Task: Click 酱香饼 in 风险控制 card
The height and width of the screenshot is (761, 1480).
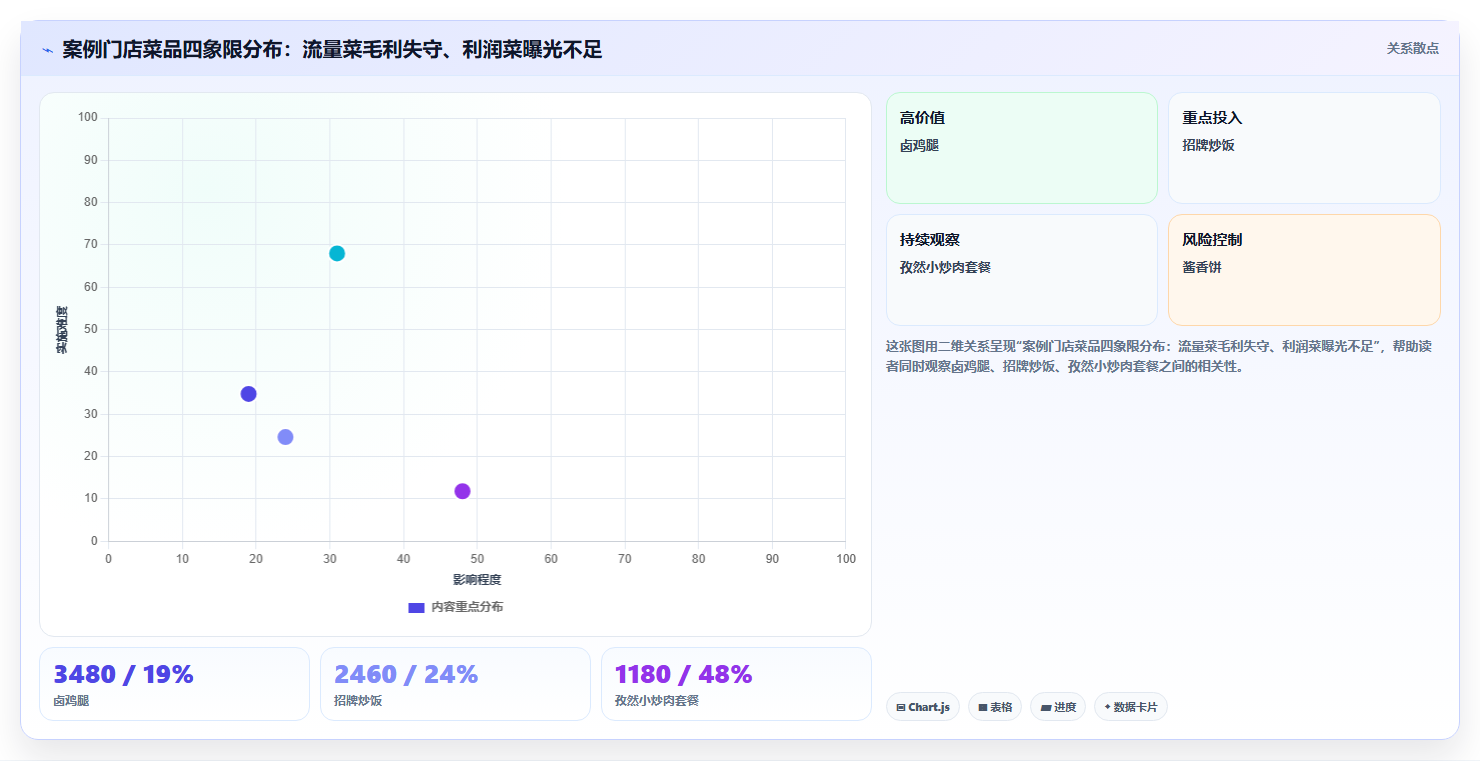Action: tap(1202, 267)
